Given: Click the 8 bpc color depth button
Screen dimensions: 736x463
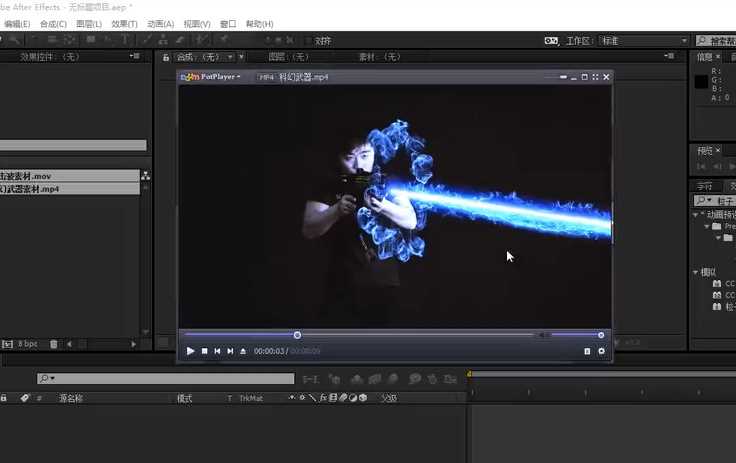Looking at the screenshot, I should click(x=27, y=344).
